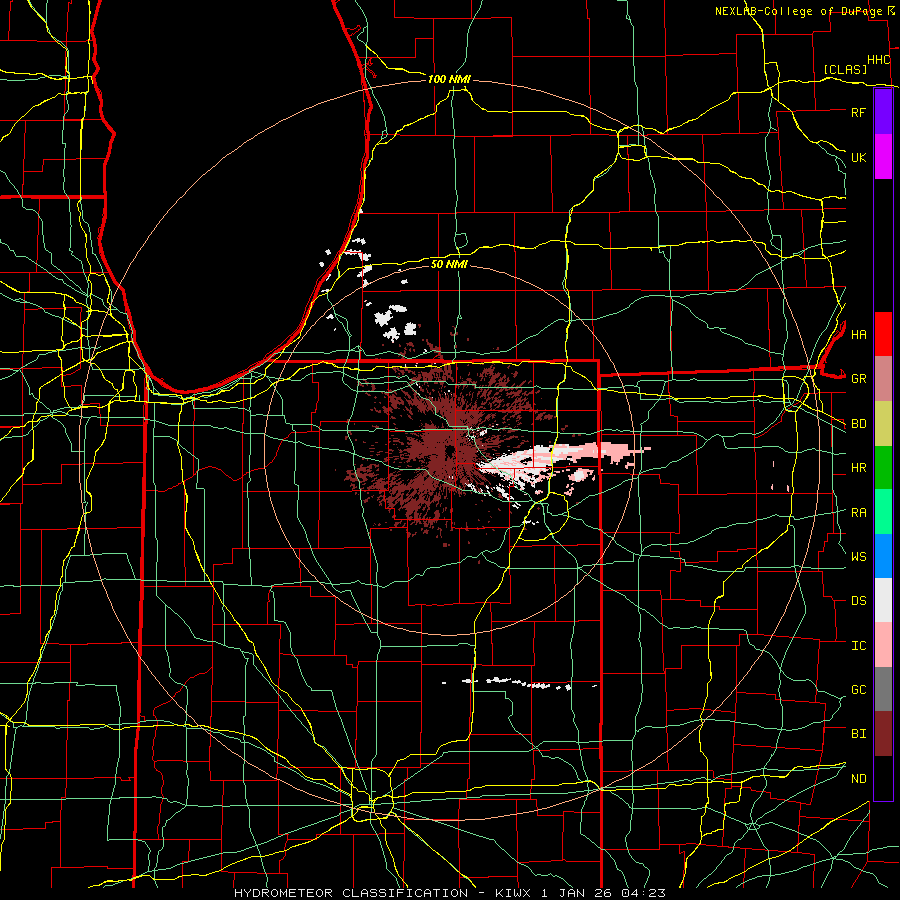900x900 pixels.
Task: Click the dark red BI legend swatch
Action: (883, 734)
